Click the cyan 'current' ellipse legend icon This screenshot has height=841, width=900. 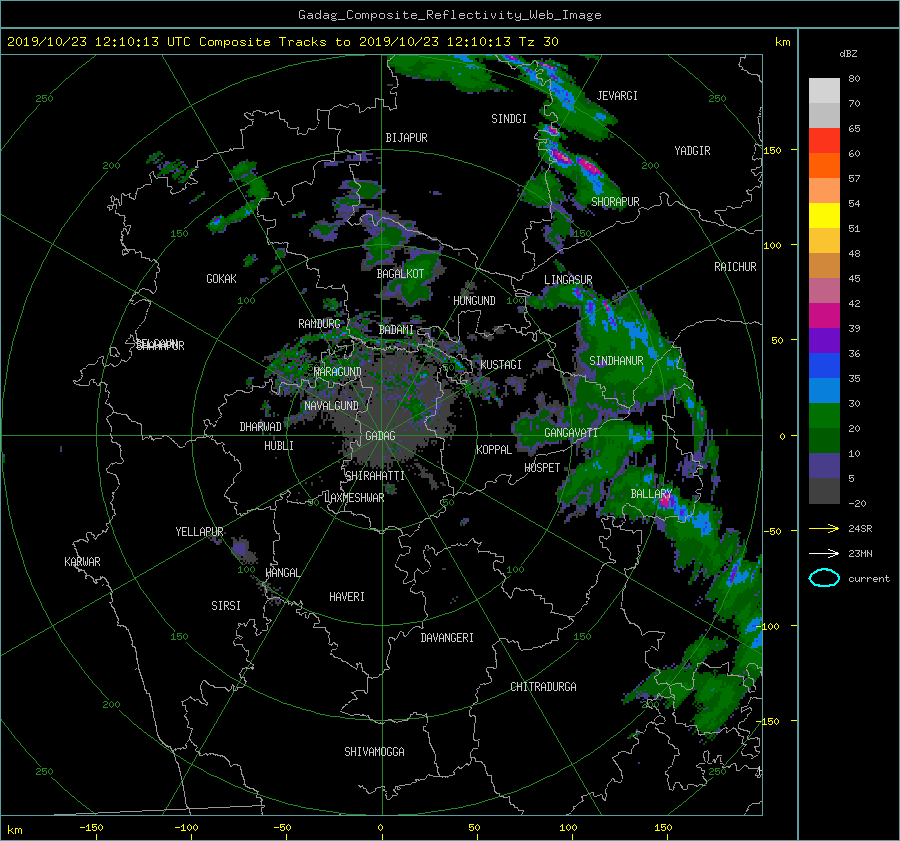click(x=824, y=578)
